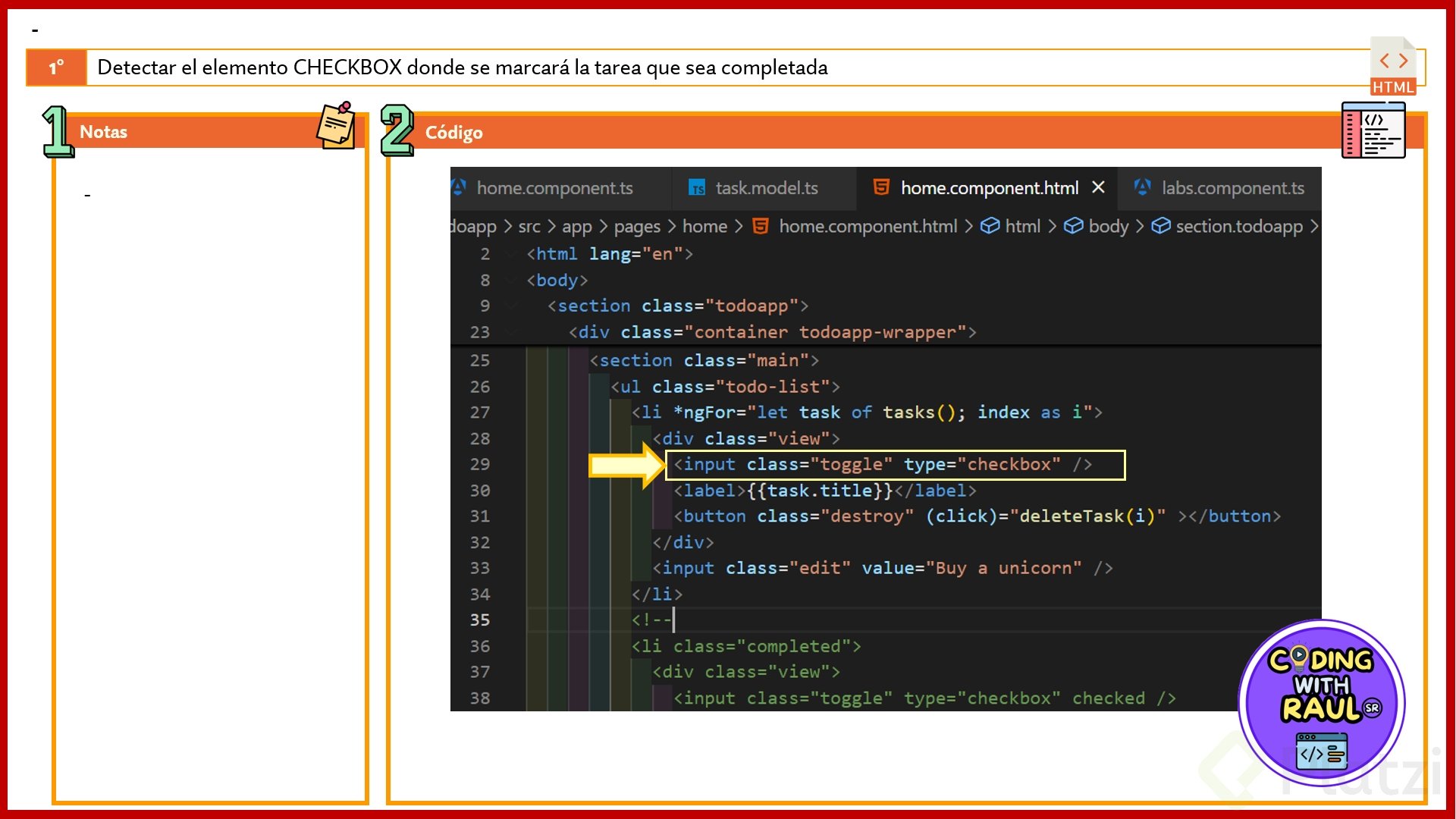Click the home.component.html breadcrumb item

click(x=868, y=226)
